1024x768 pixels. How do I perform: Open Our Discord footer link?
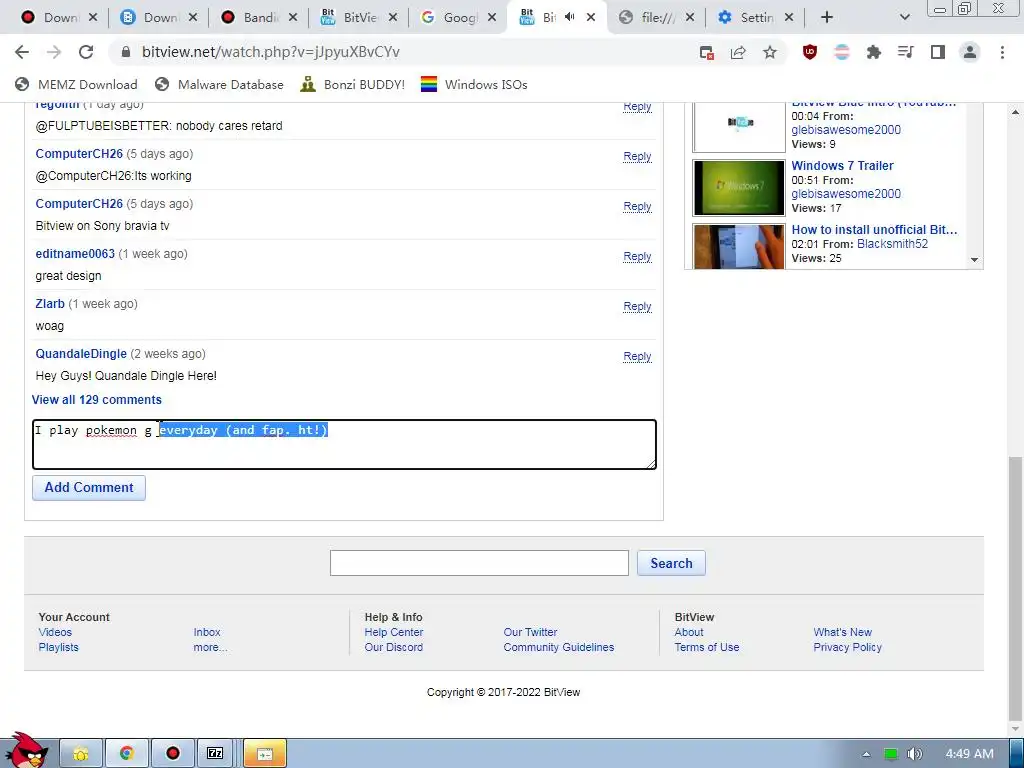(394, 647)
